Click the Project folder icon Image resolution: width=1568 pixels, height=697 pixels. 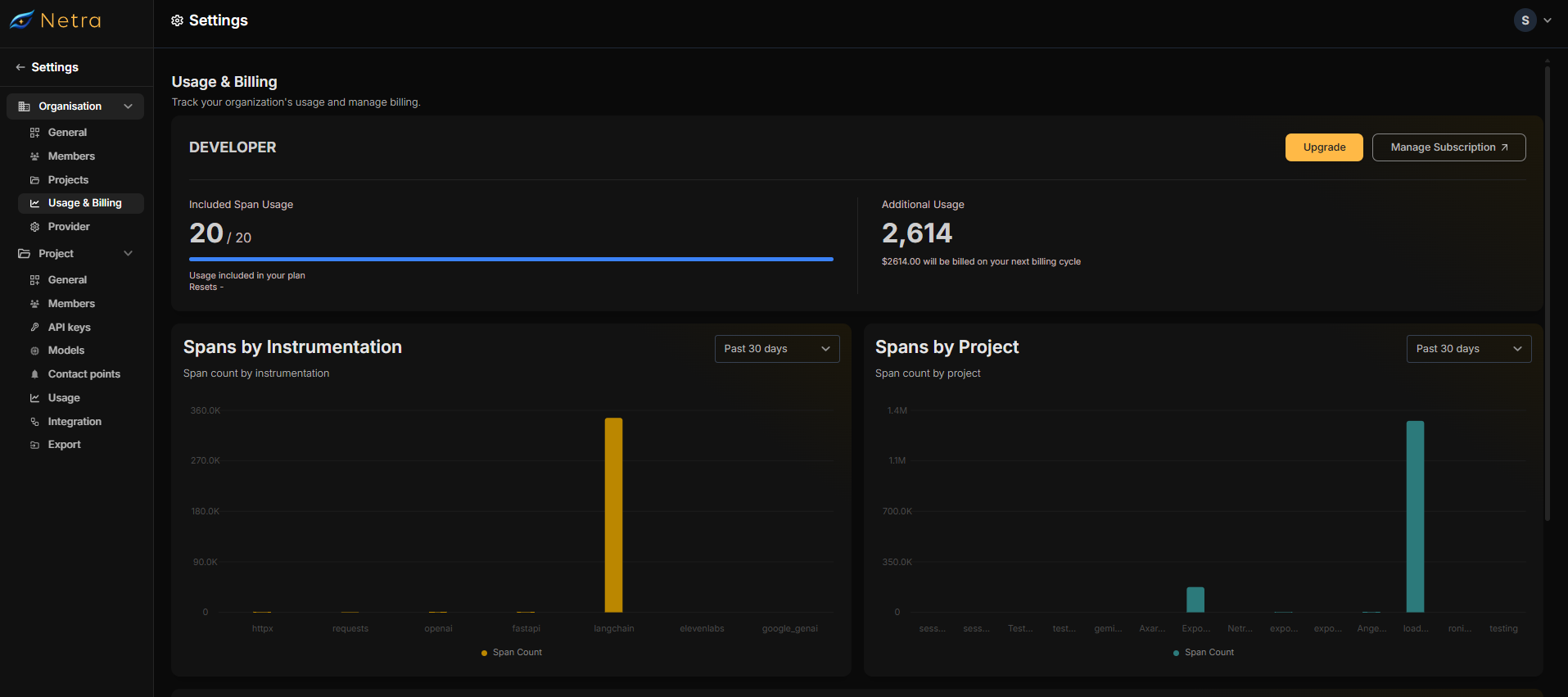(x=24, y=254)
